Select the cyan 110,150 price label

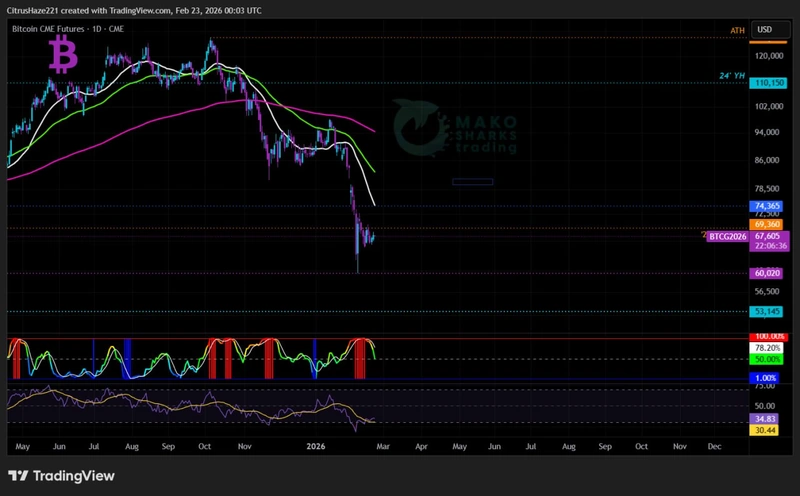coord(766,84)
